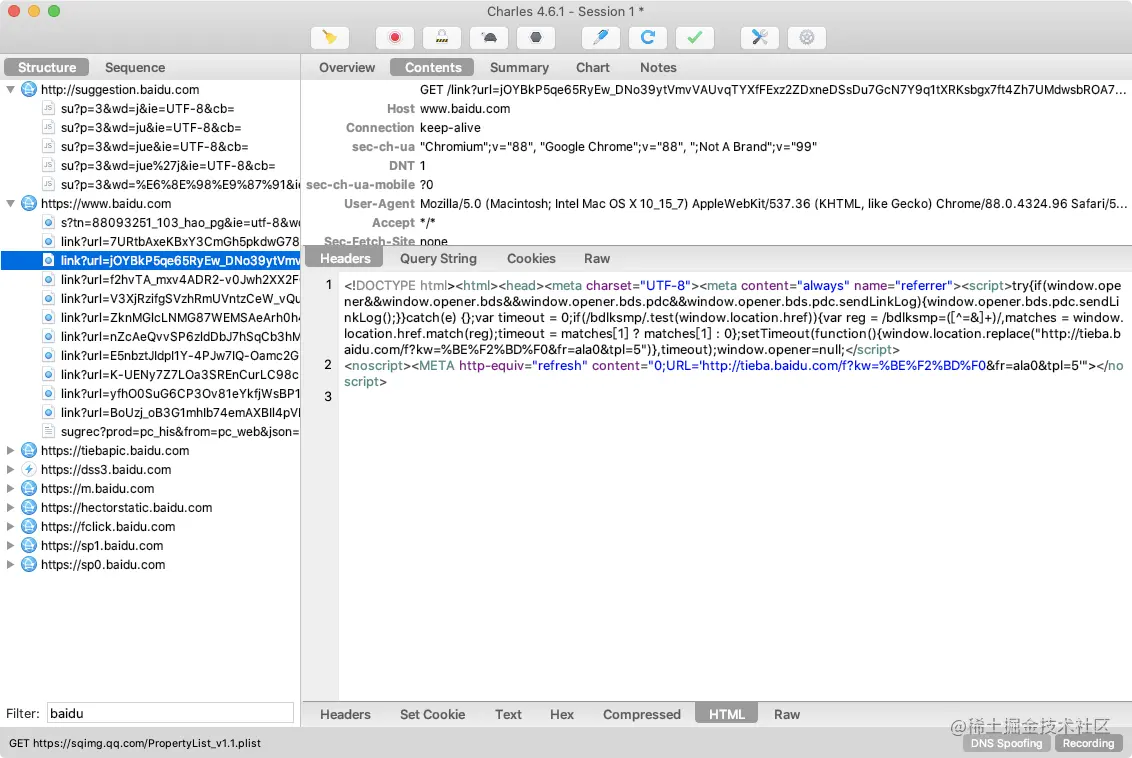Select link?url=E5nbztJldpl1Y-4PJw7IQ request
This screenshot has height=758, width=1132.
point(180,356)
